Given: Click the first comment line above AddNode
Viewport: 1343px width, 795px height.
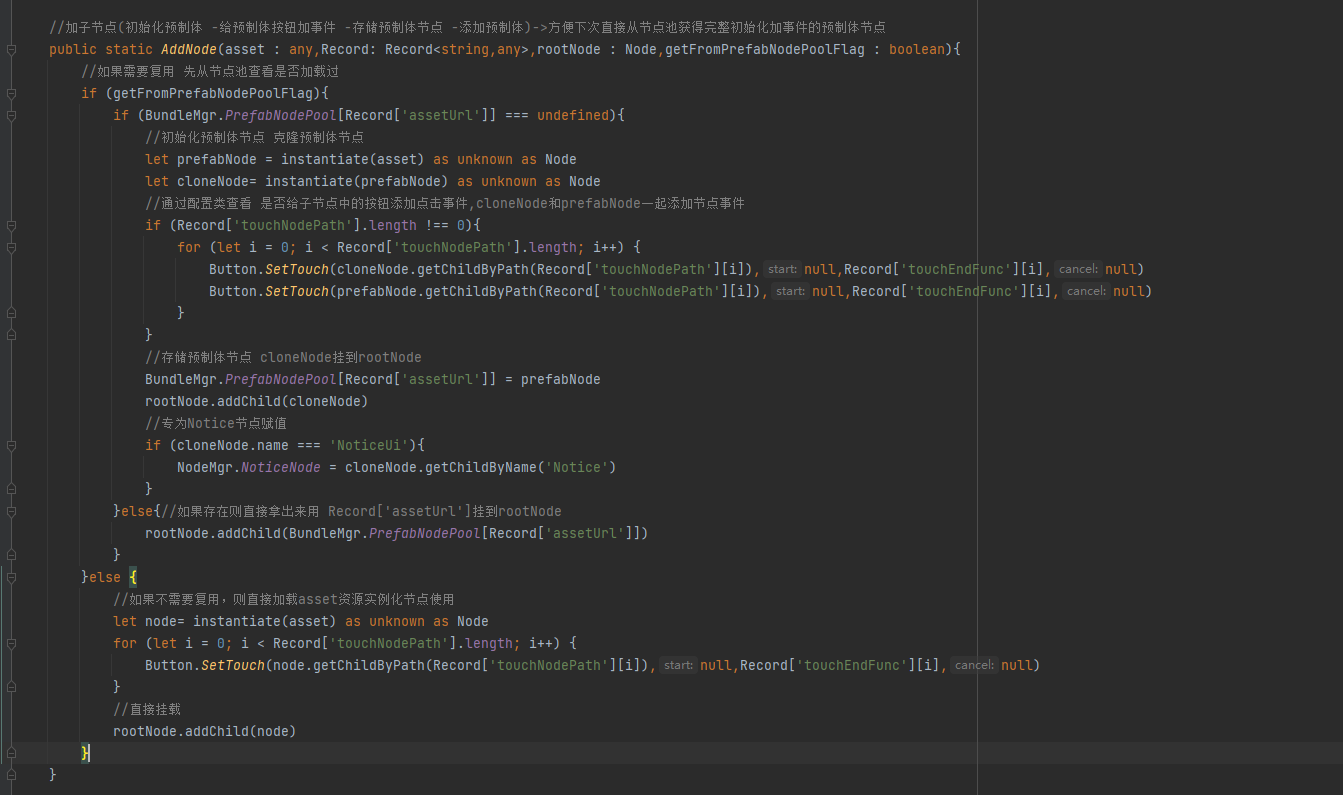Looking at the screenshot, I should coord(467,27).
